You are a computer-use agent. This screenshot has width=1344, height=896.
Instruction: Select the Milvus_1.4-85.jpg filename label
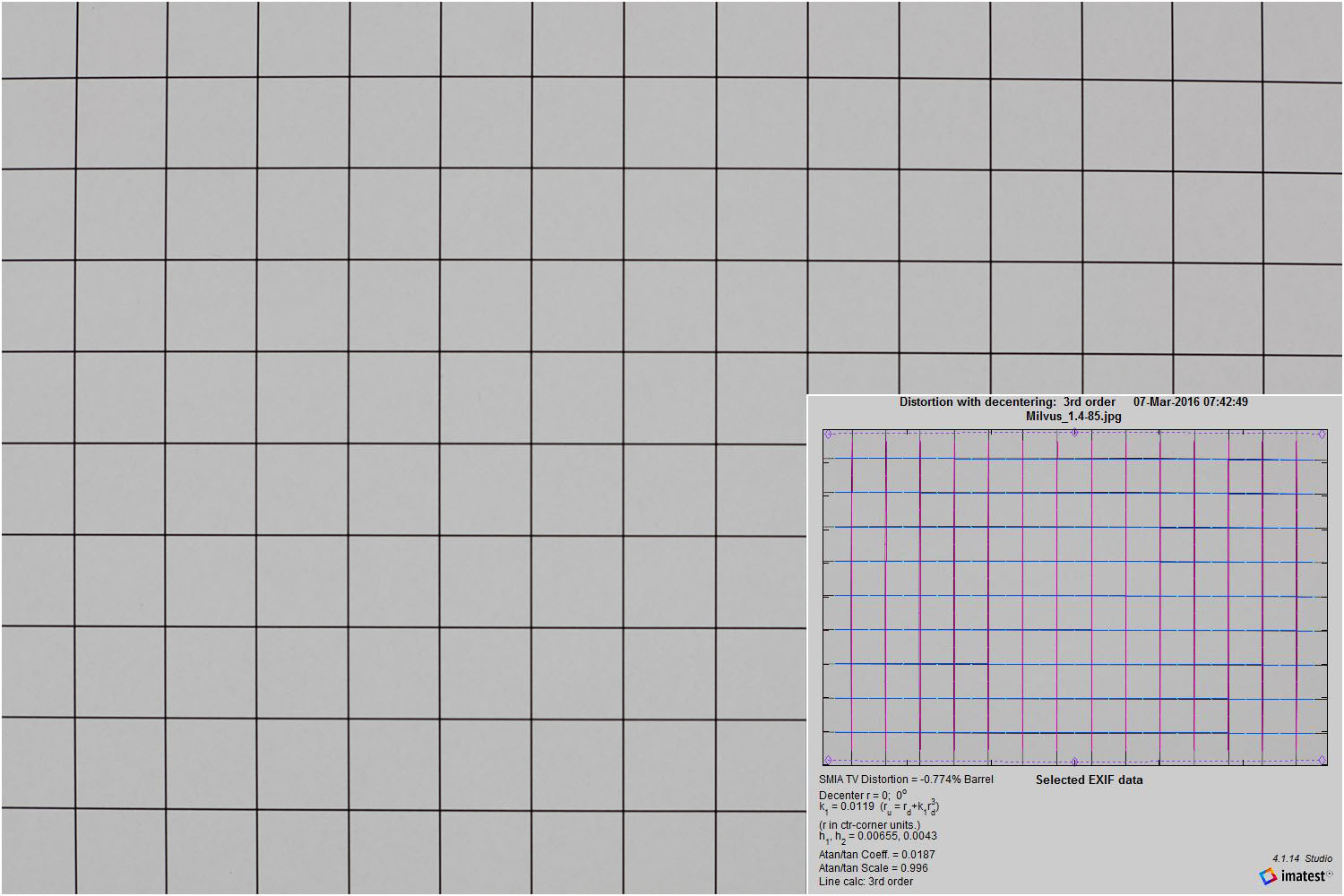point(1073,417)
